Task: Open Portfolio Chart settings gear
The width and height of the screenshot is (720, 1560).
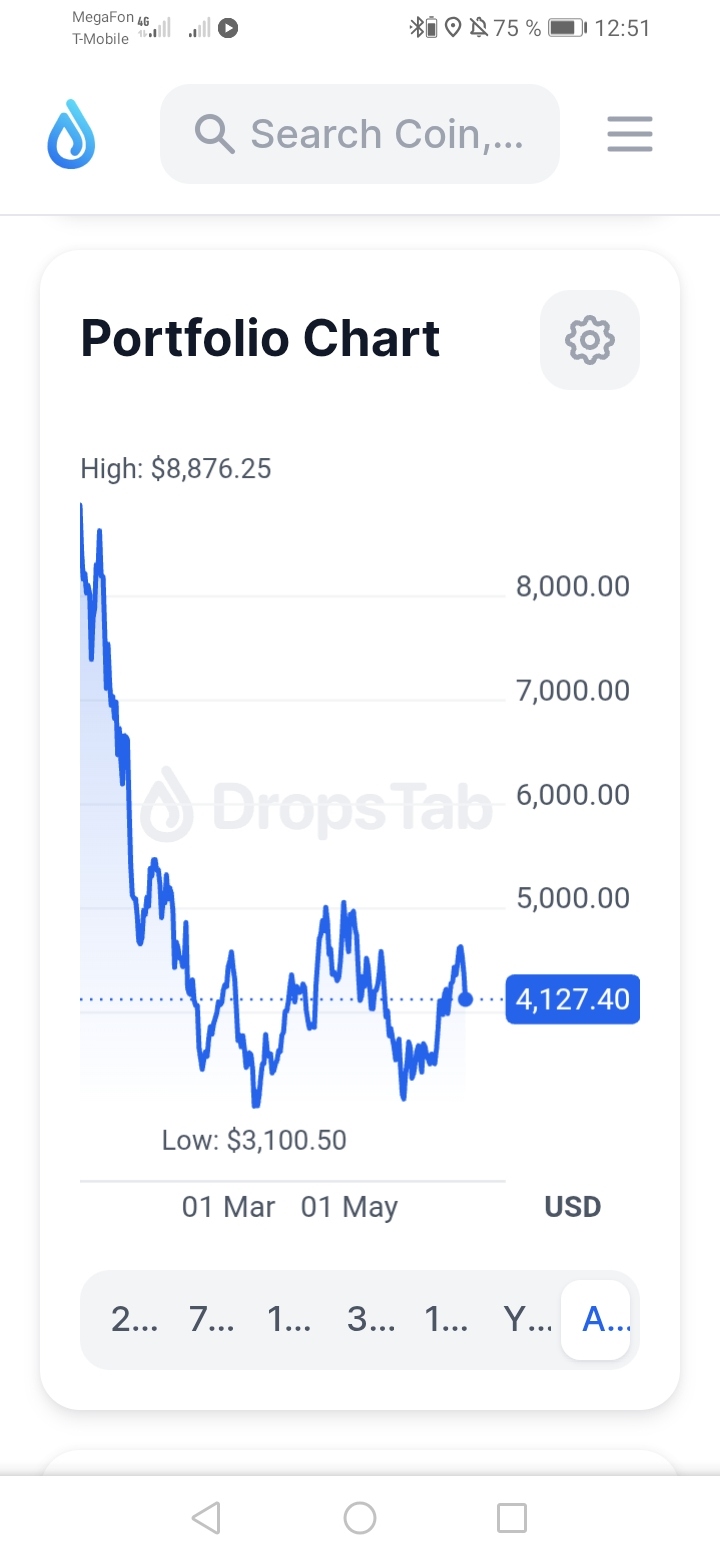Action: pyautogui.click(x=589, y=340)
